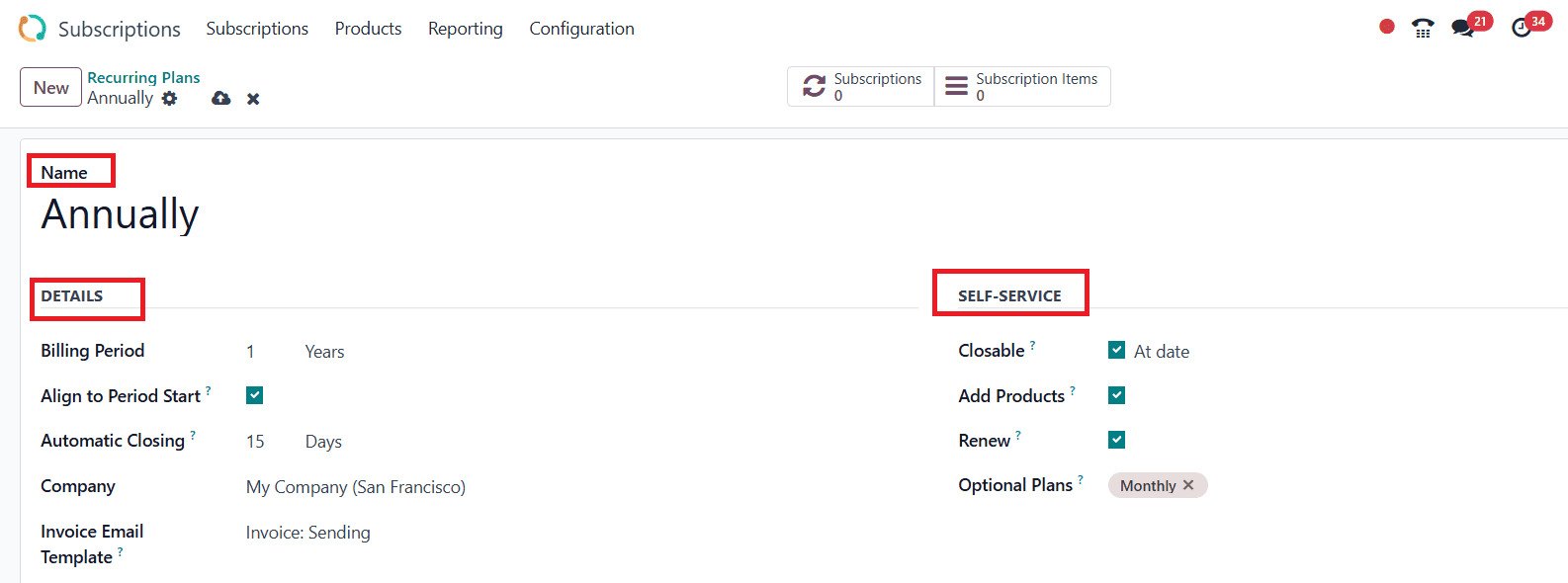Open the Years billing period unit dropdown

pyautogui.click(x=324, y=352)
